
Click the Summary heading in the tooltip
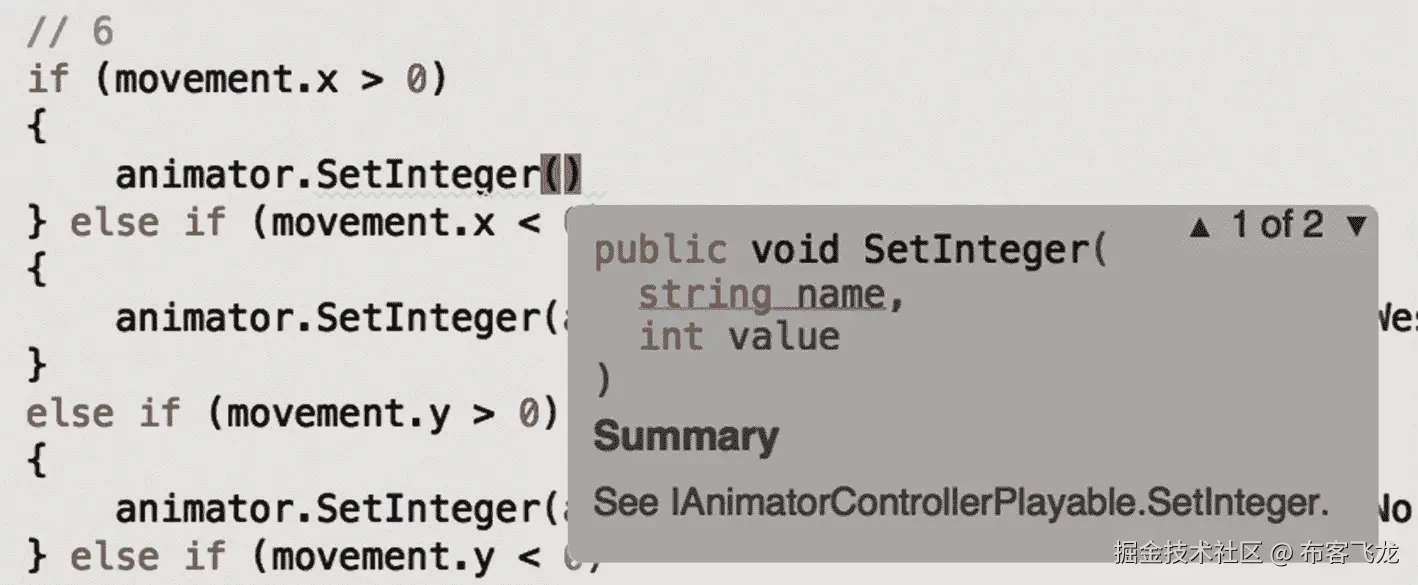686,437
